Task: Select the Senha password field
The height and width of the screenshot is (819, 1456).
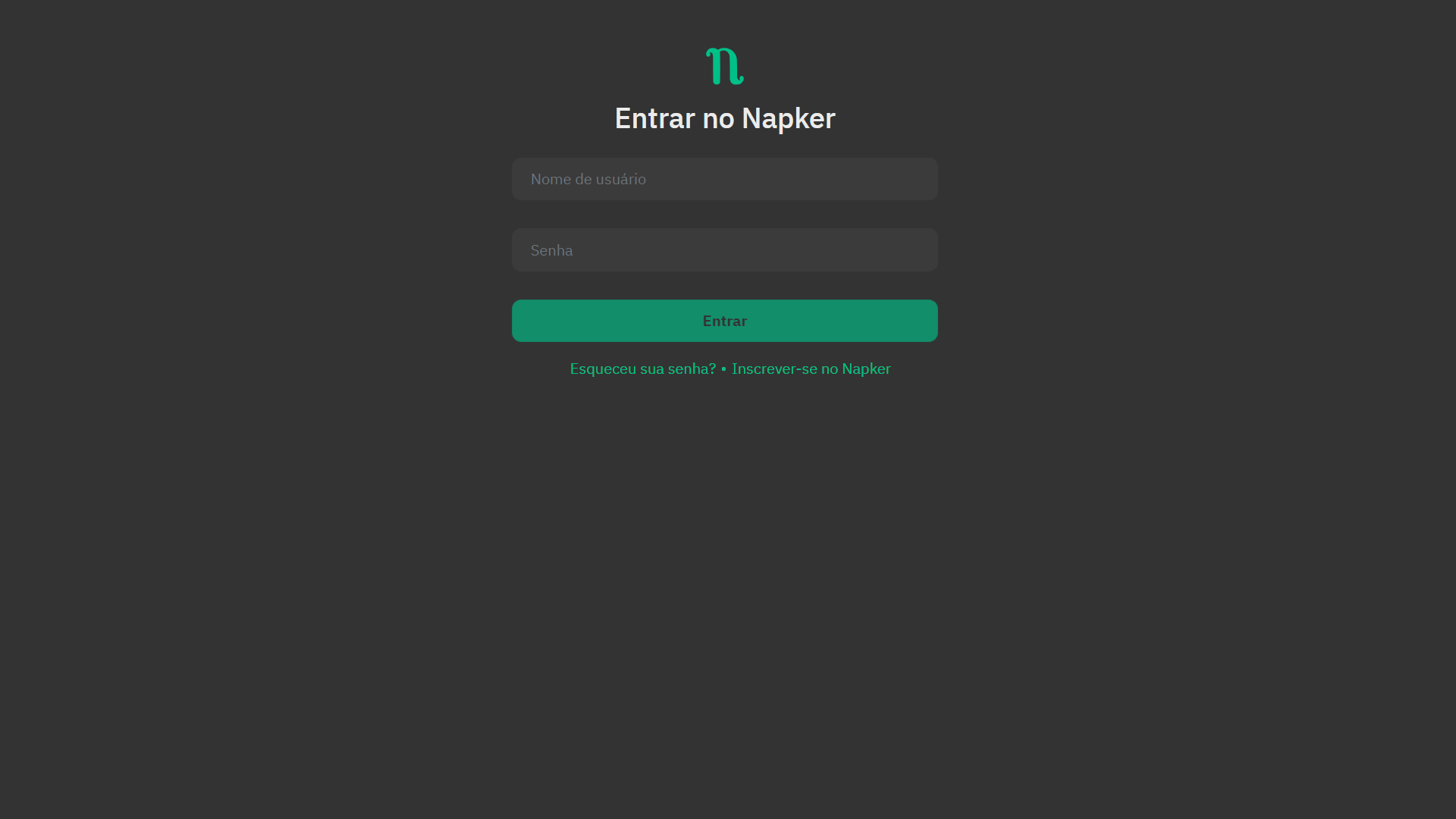Action: coord(725,250)
